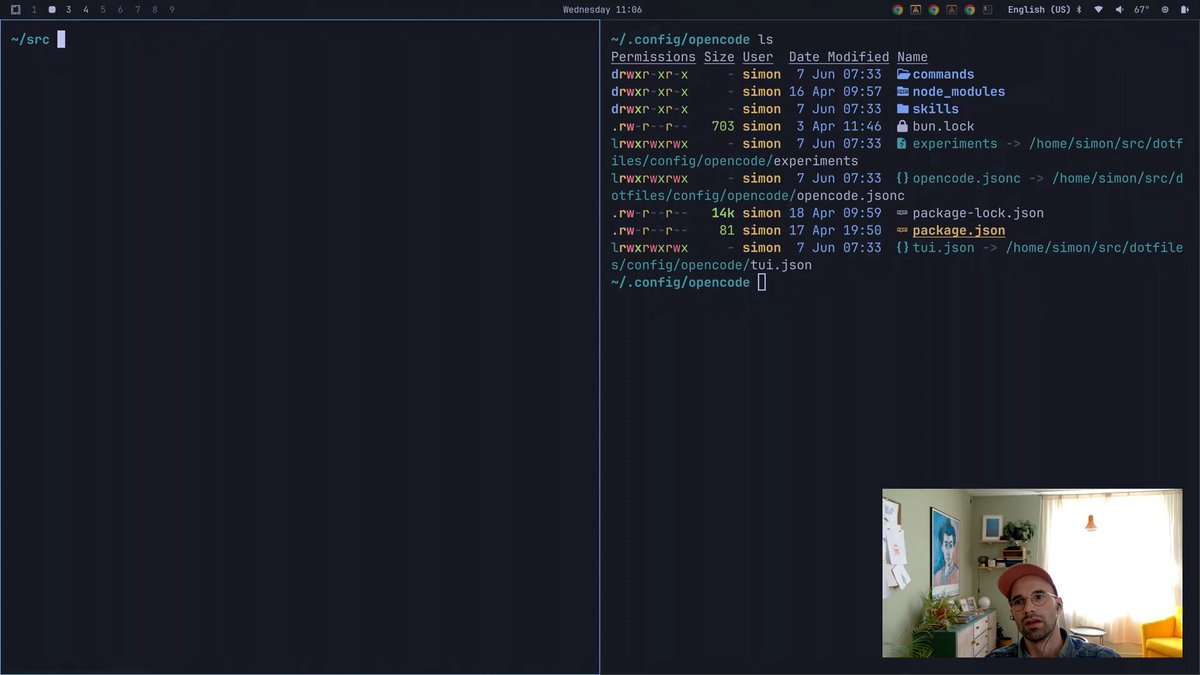Image resolution: width=1200 pixels, height=675 pixels.
Task: Focus the left terminal ~/src prompt
Action: pyautogui.click(x=38, y=39)
